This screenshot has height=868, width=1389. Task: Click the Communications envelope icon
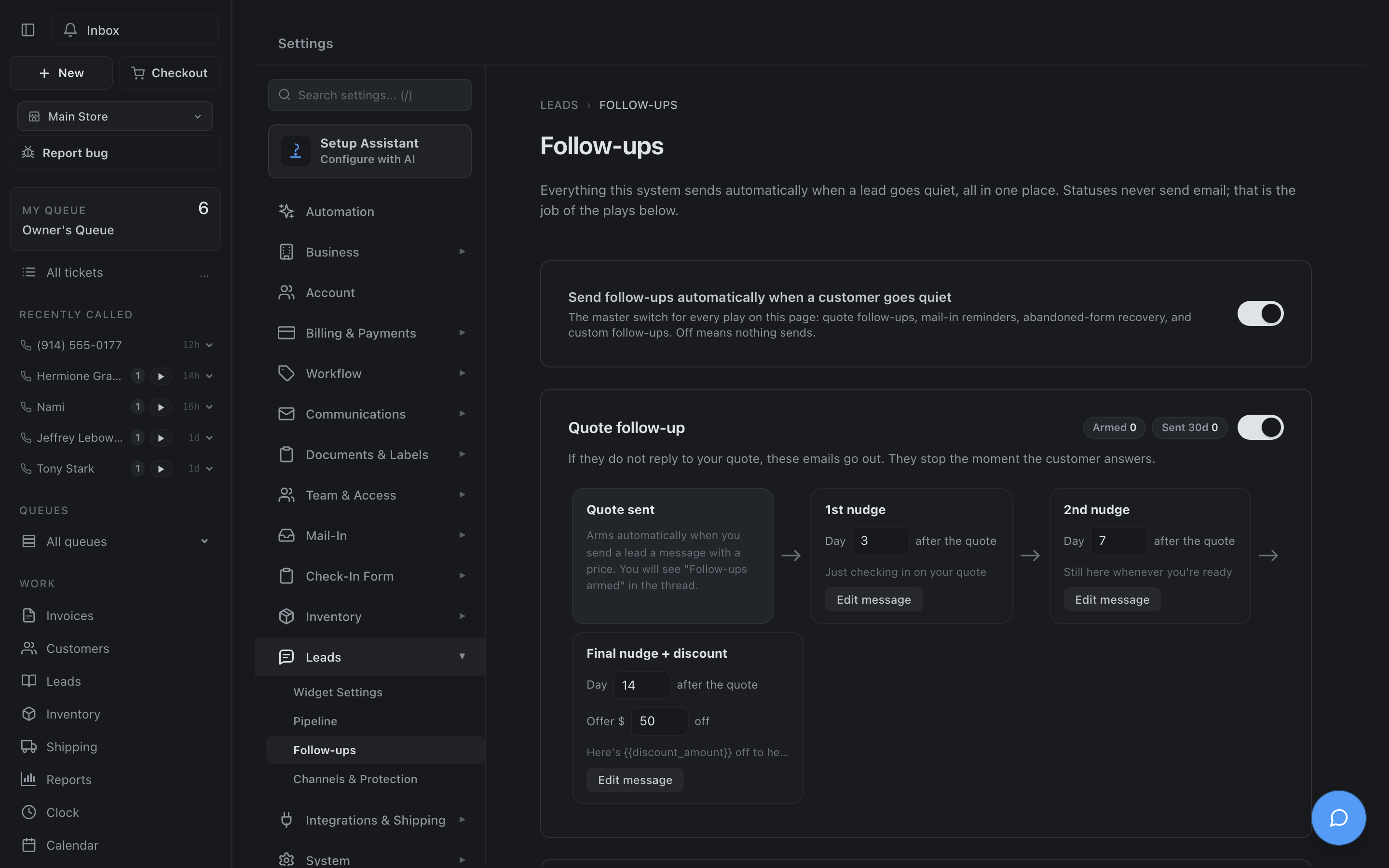pyautogui.click(x=286, y=414)
